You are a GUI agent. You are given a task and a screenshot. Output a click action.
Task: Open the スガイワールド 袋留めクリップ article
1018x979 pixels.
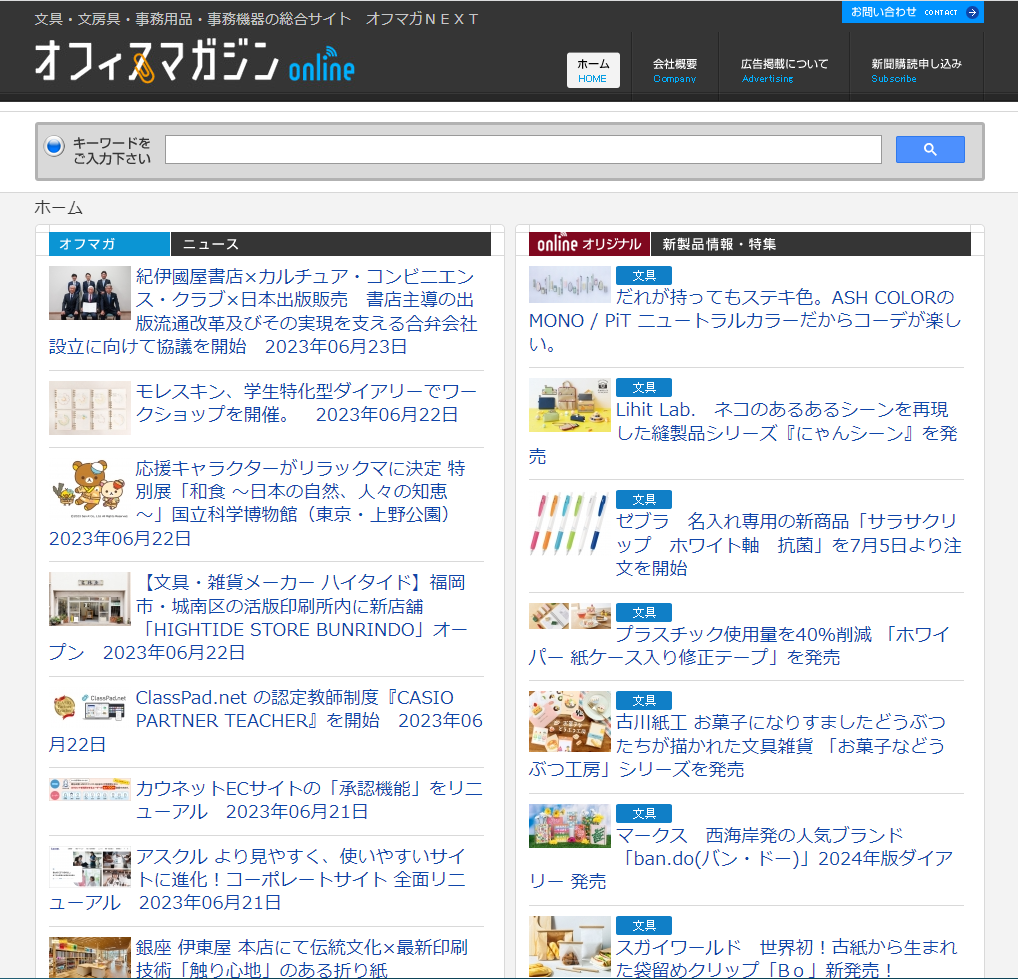point(788,959)
